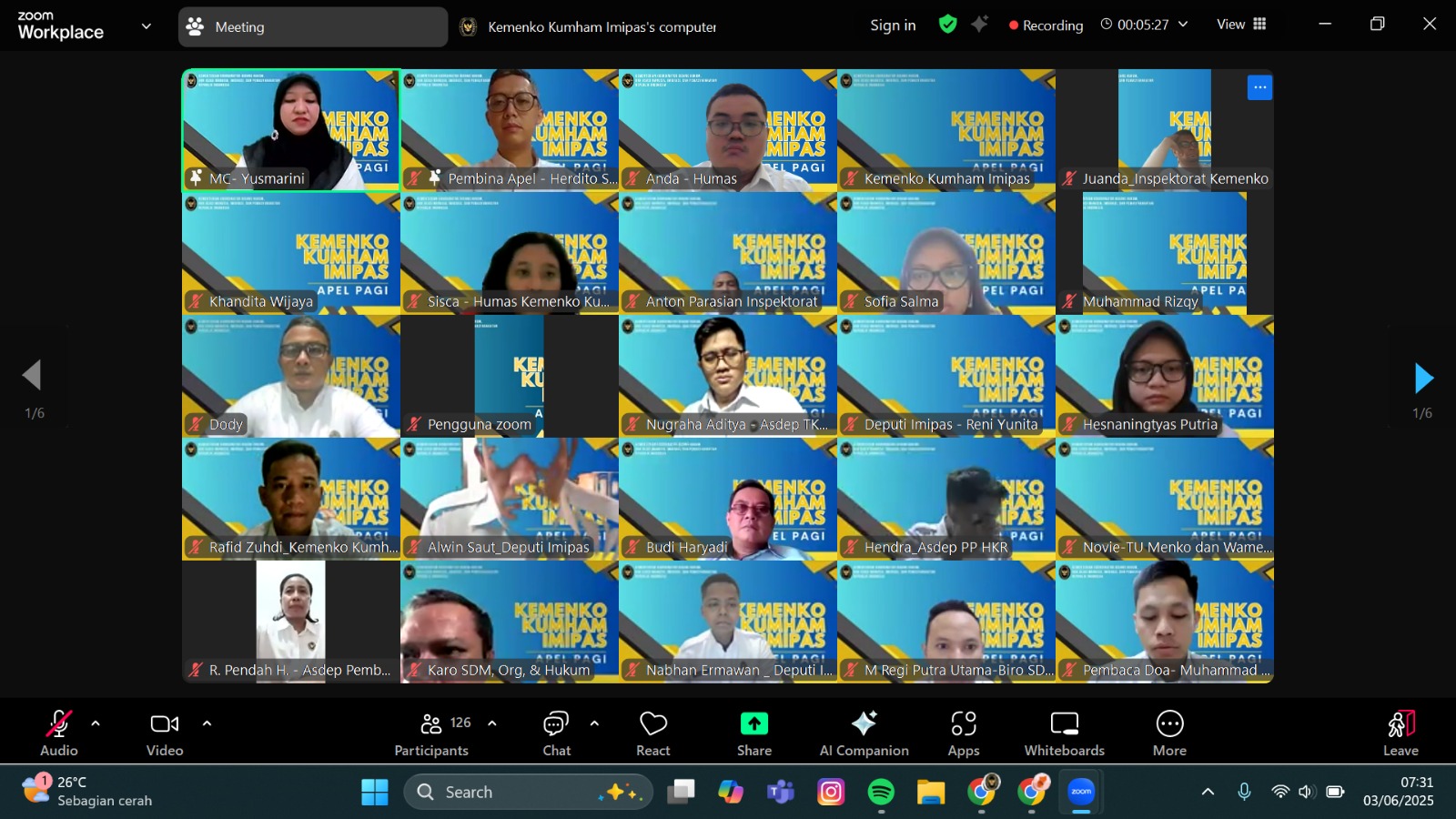
Task: Open AI Companion panel
Action: [864, 733]
